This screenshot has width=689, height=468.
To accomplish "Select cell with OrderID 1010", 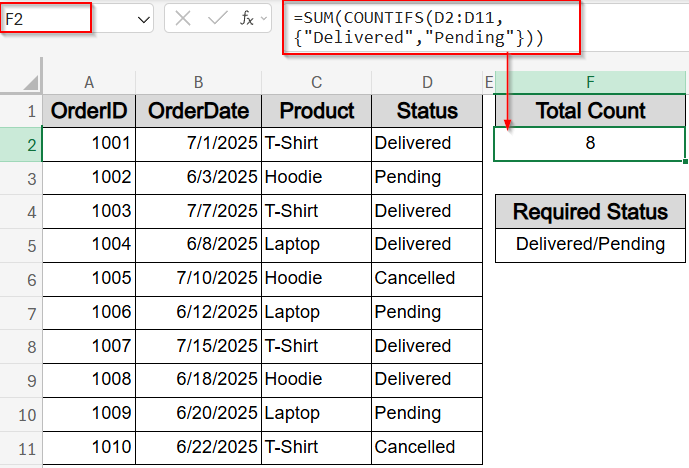I will click(x=89, y=448).
